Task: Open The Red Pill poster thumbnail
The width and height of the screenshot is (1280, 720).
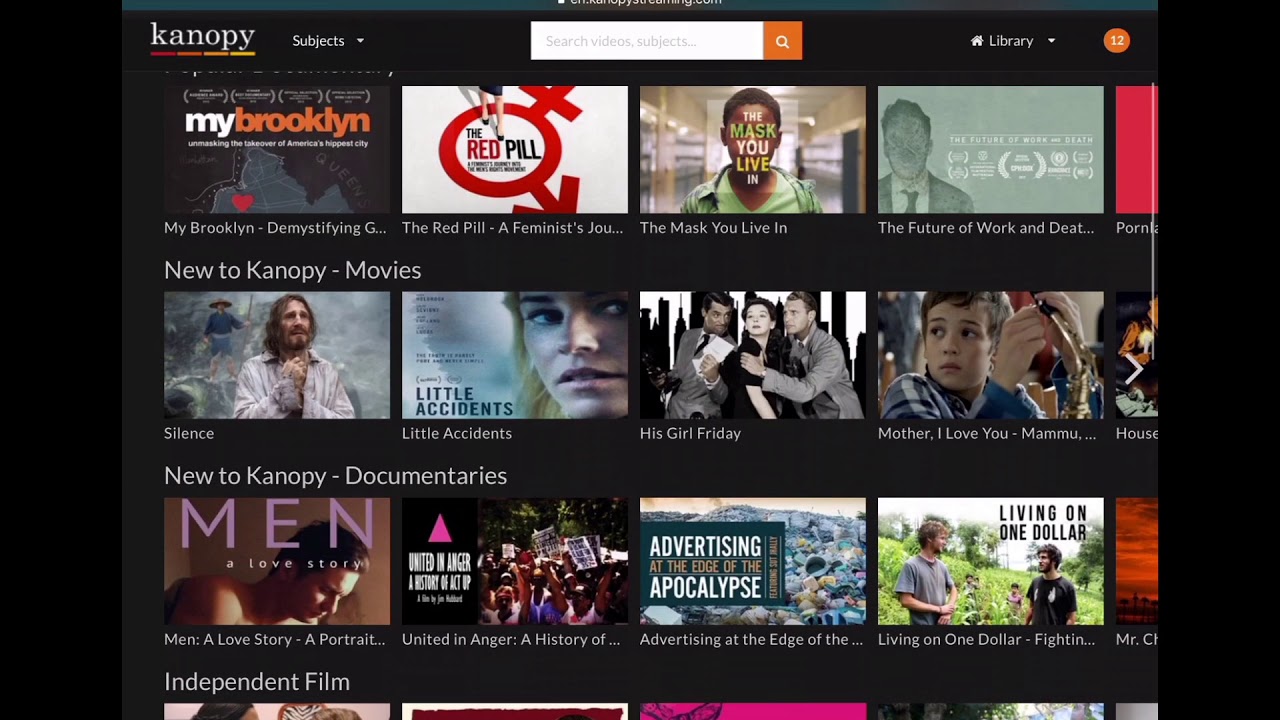Action: pos(515,150)
